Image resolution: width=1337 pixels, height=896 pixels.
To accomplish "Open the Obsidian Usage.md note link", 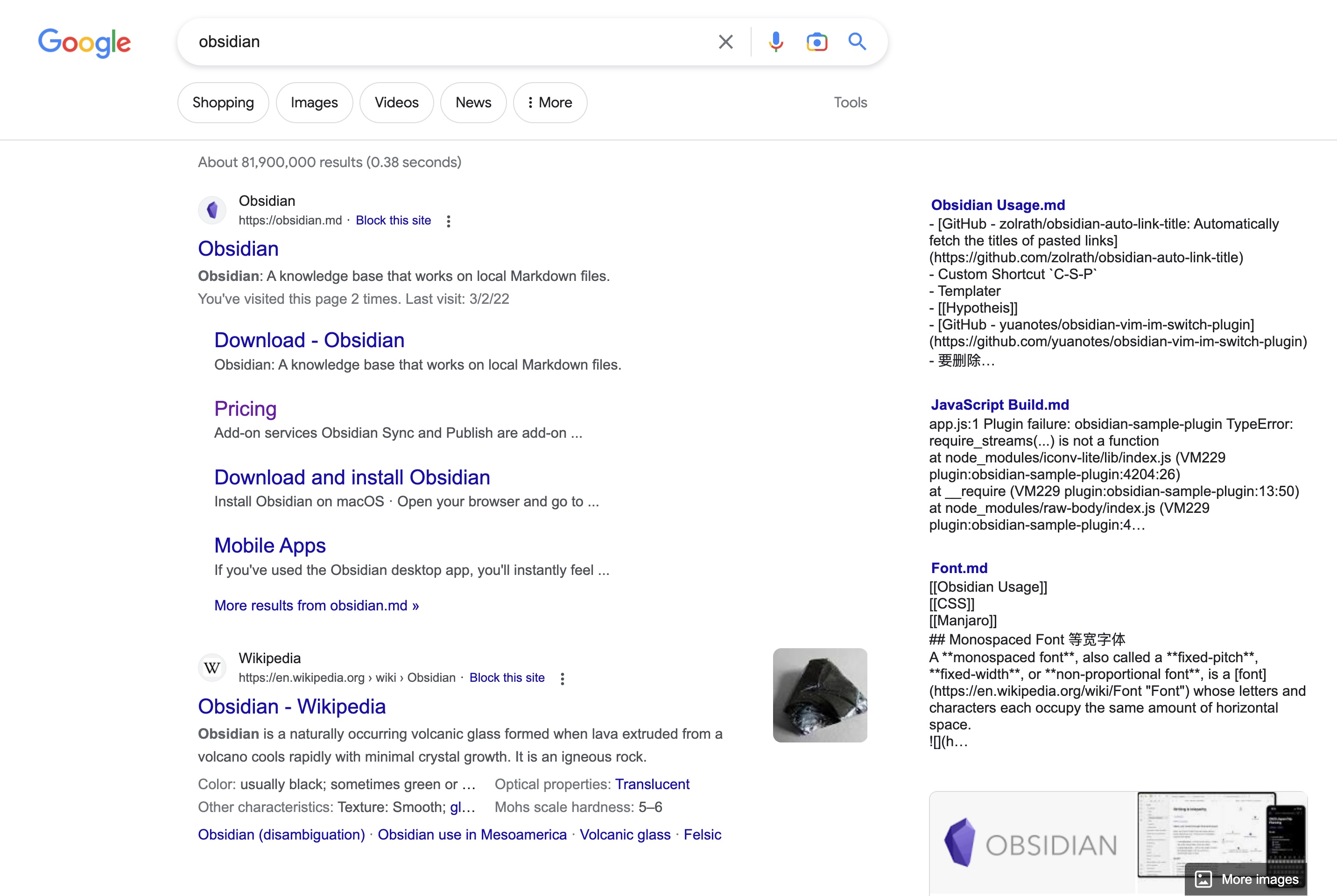I will pos(998,204).
